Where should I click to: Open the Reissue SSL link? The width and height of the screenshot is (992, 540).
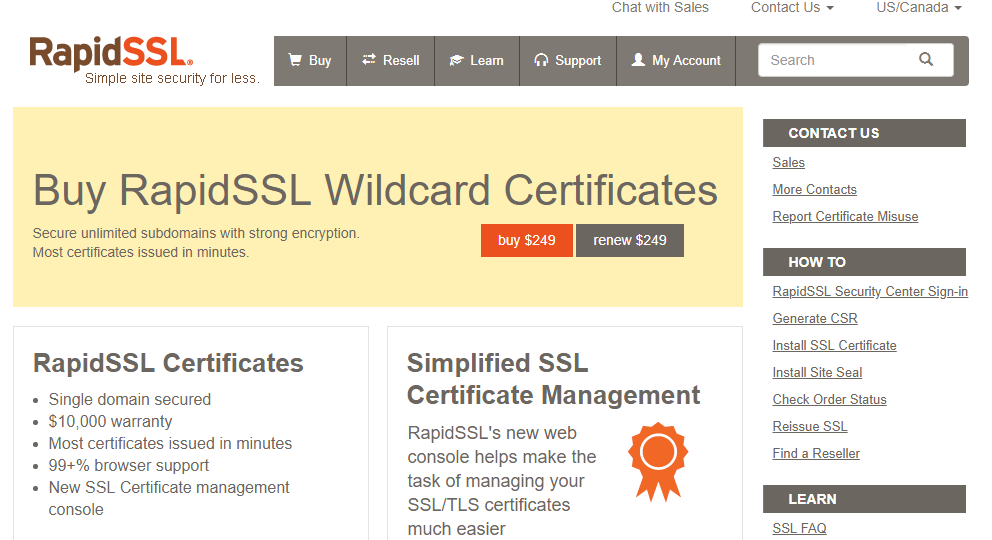pos(810,426)
